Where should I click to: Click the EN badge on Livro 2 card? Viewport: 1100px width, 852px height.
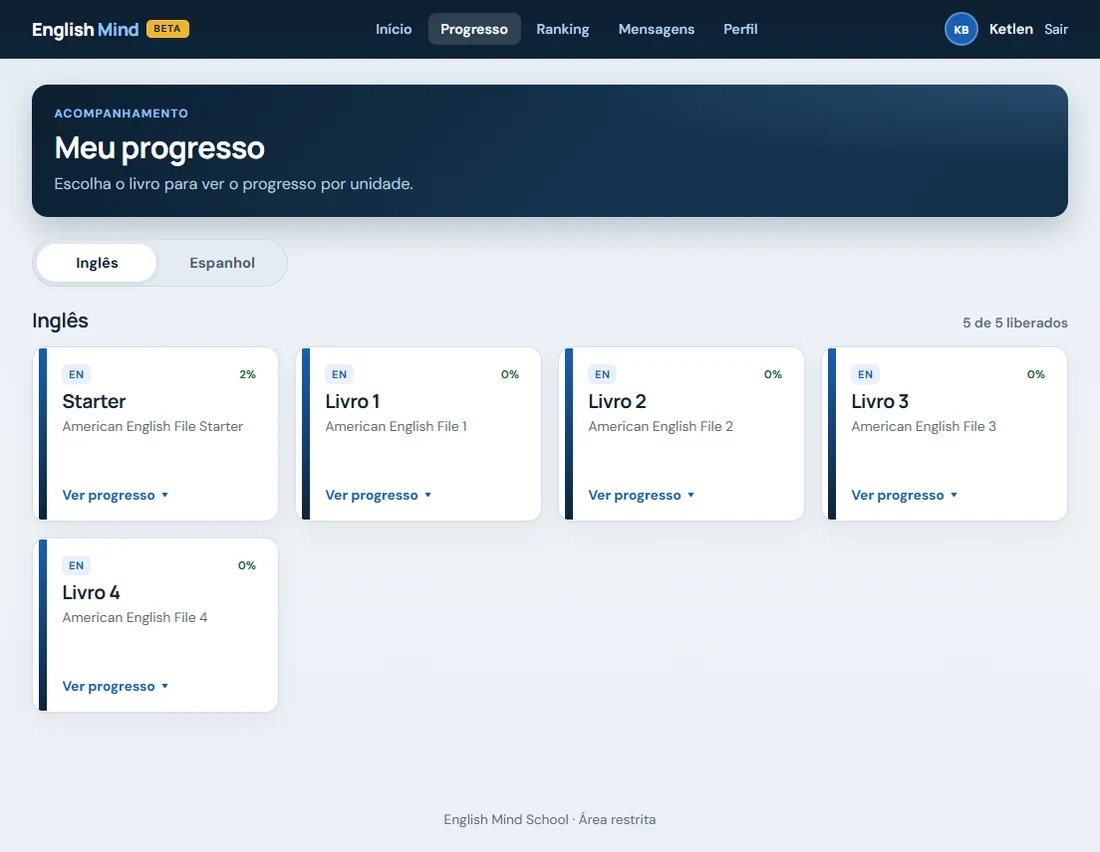603,375
